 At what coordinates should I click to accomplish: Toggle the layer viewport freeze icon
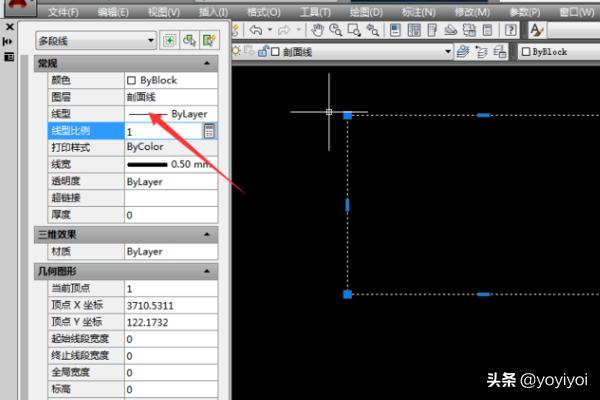click(x=249, y=51)
